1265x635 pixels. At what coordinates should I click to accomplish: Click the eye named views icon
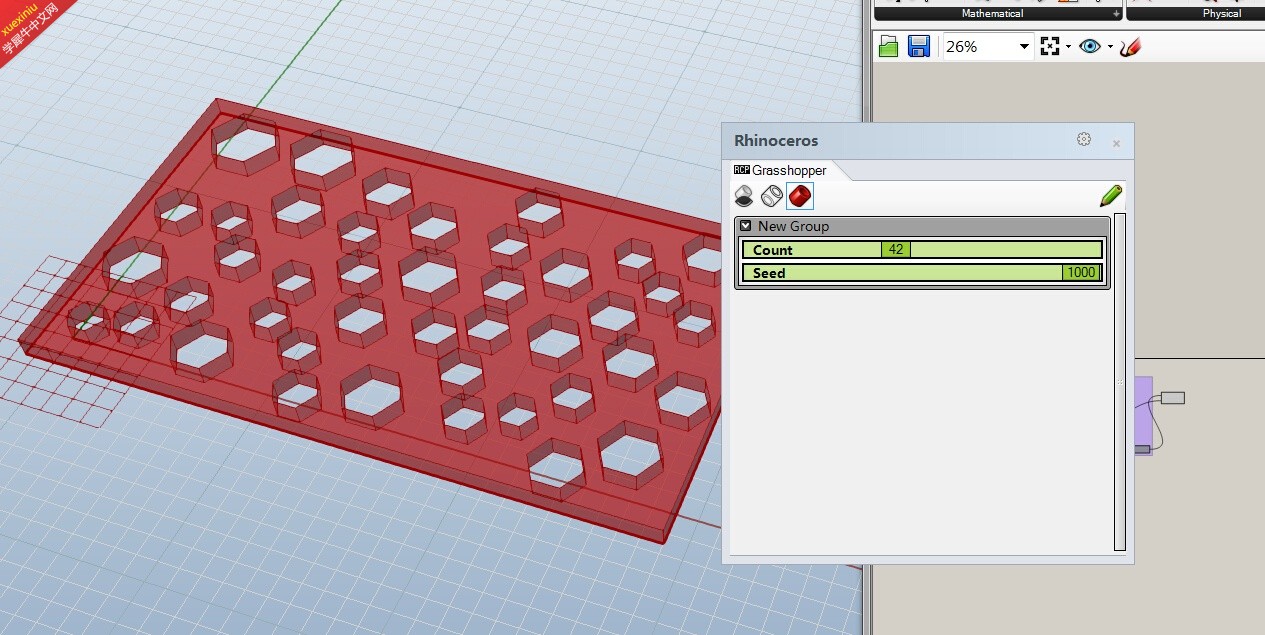[1090, 46]
